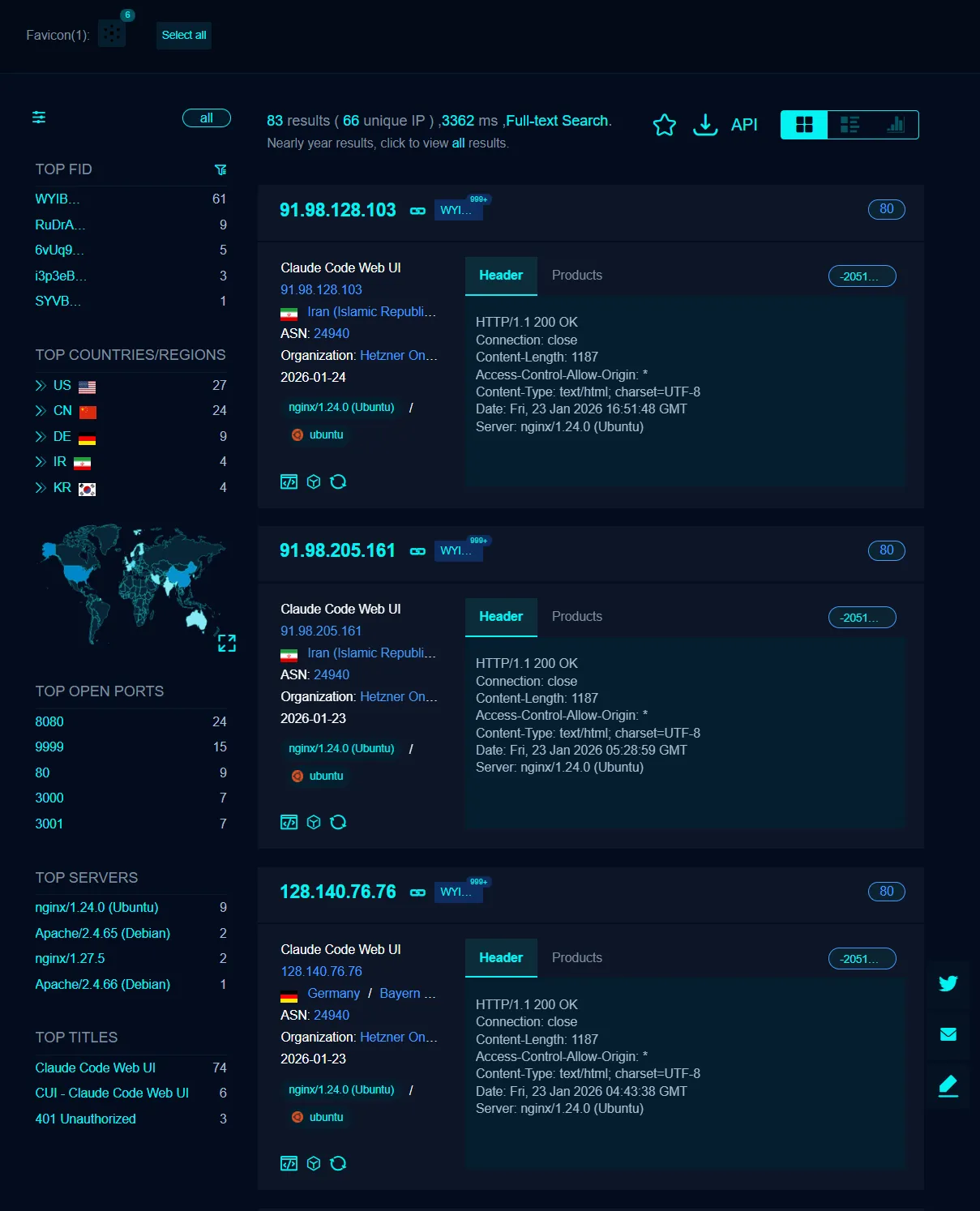The height and width of the screenshot is (1211, 980).
Task: Open ASN 24940 link
Action: [x=332, y=333]
